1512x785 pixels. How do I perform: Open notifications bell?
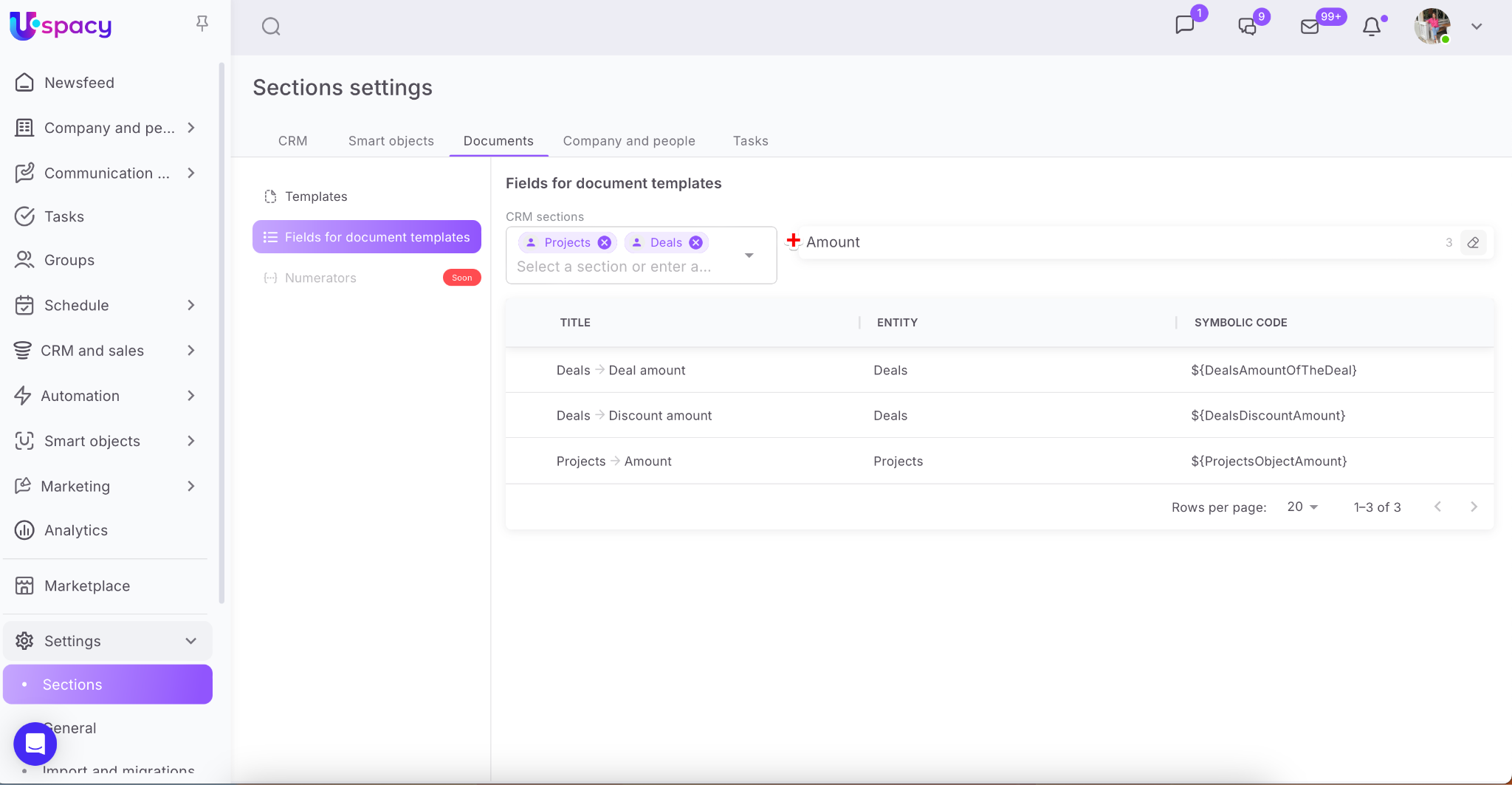[1371, 27]
